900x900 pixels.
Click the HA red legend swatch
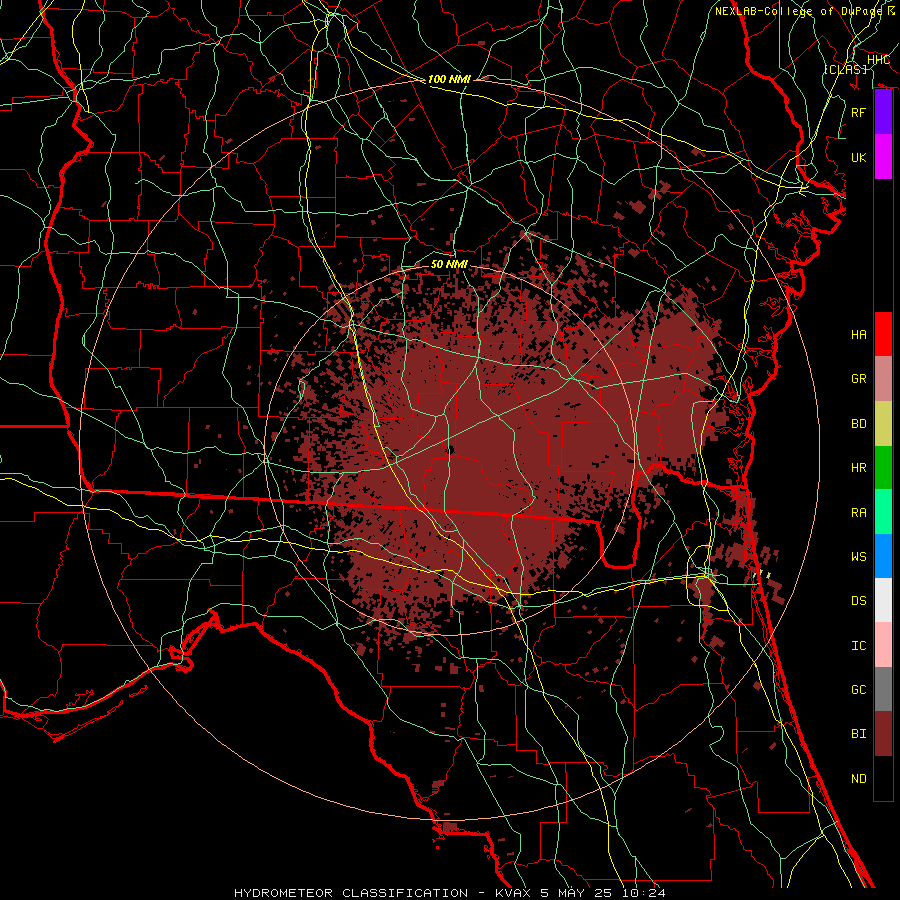883,334
